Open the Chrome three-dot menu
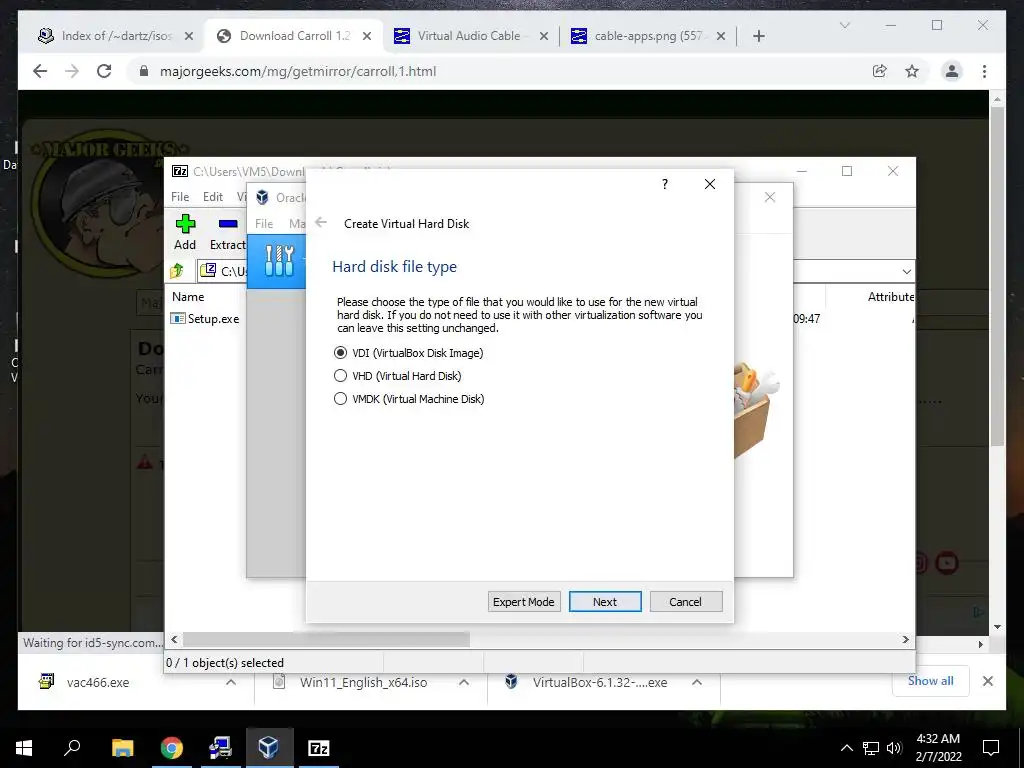The width and height of the screenshot is (1024, 768). 984,71
